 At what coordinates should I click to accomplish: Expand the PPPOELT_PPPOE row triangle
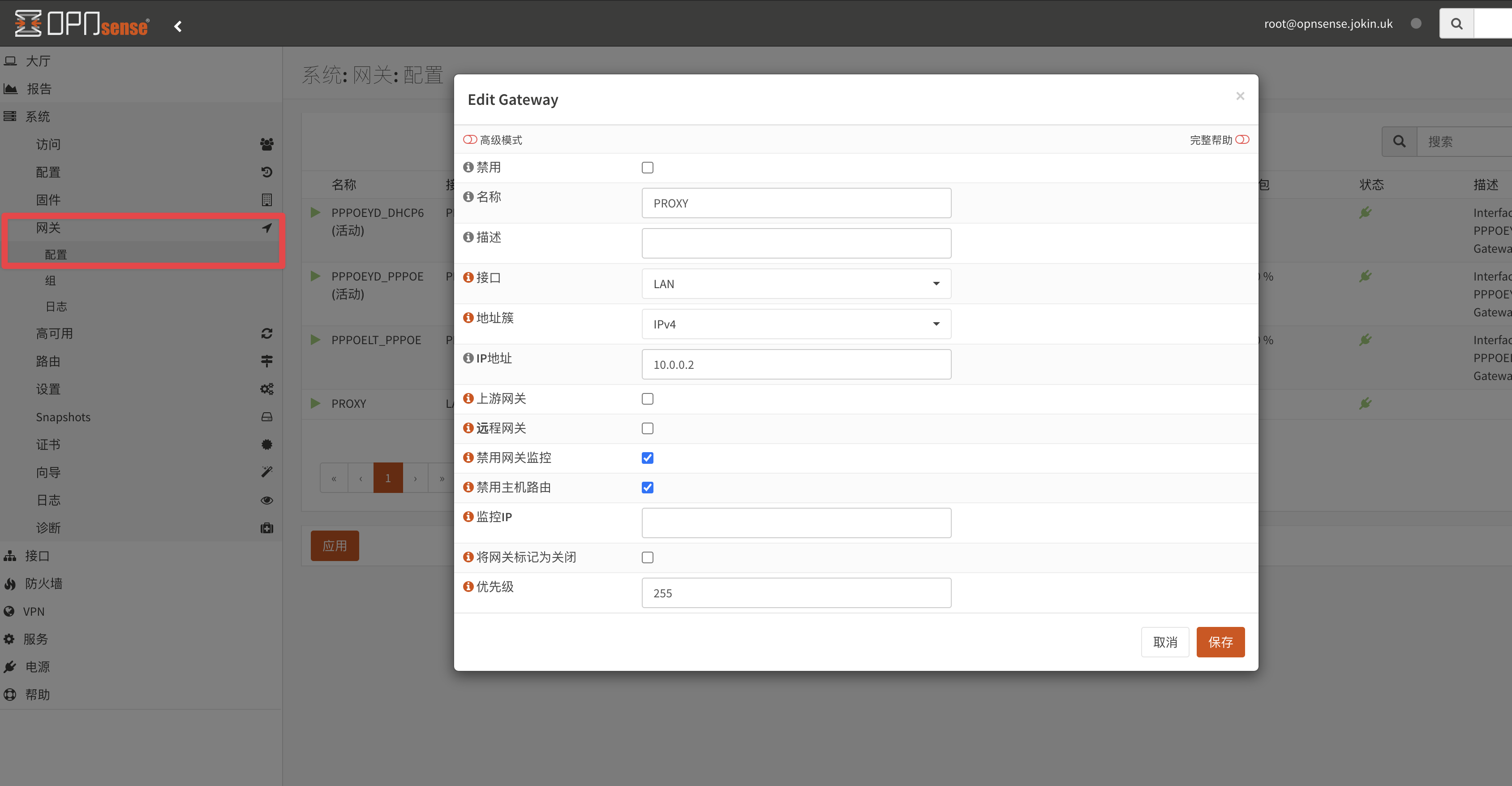(315, 340)
